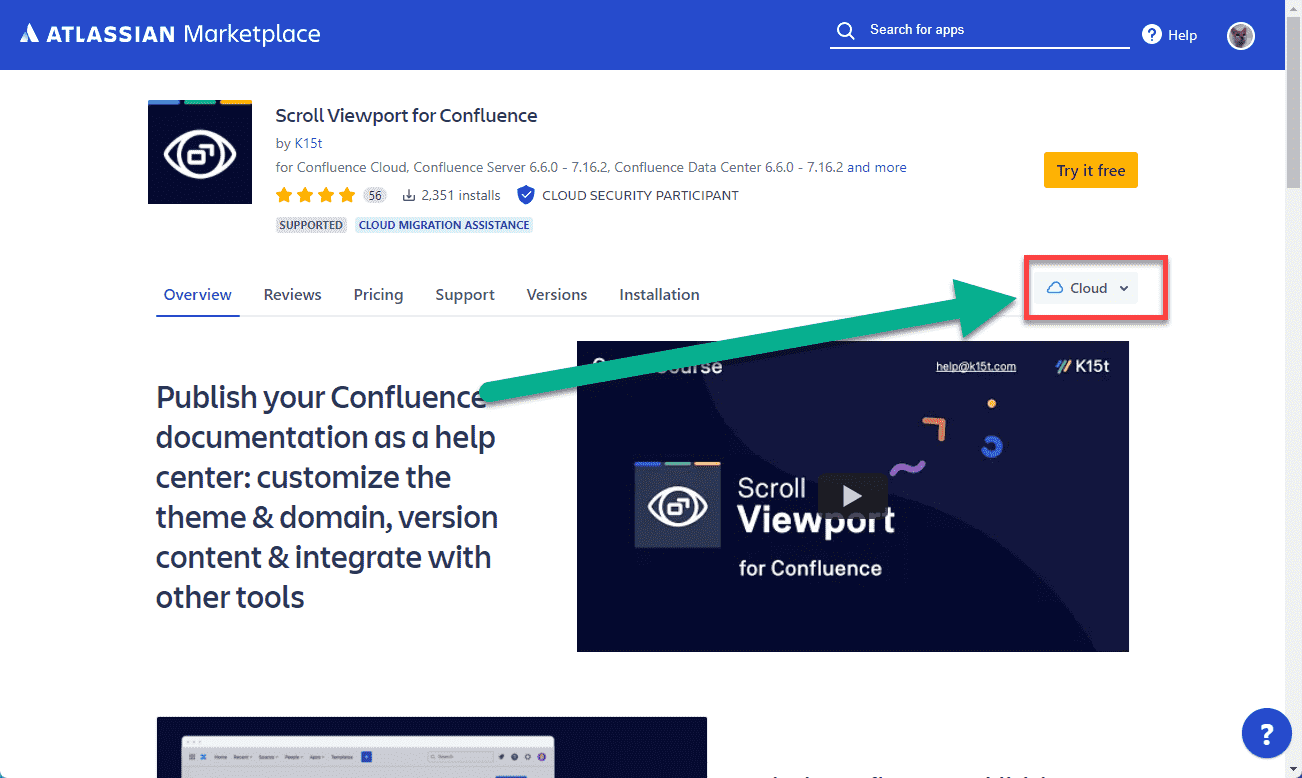The width and height of the screenshot is (1302, 778).
Task: Open the user profile avatar
Action: 1241,35
